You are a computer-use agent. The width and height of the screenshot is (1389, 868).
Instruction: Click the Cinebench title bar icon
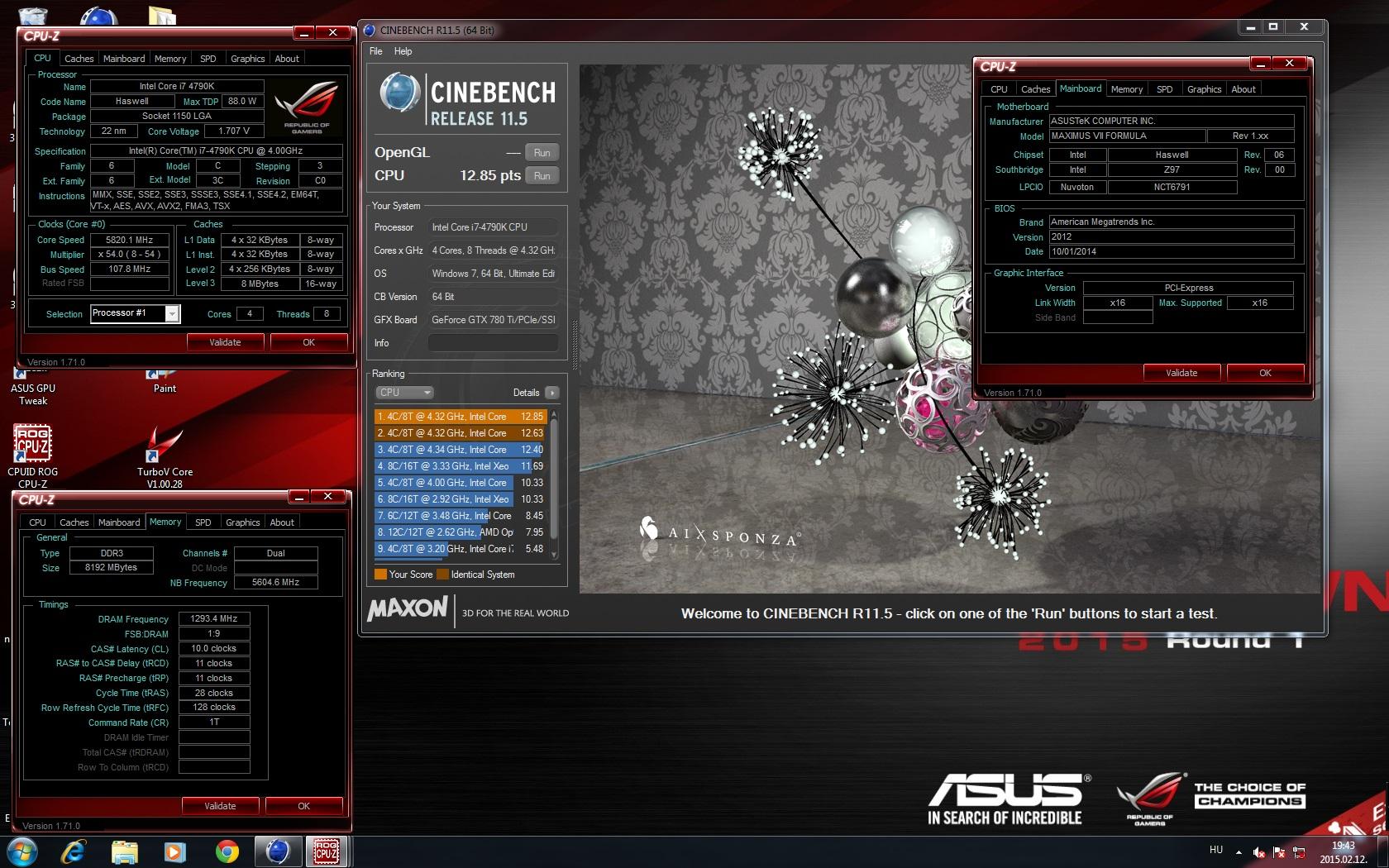[x=370, y=30]
